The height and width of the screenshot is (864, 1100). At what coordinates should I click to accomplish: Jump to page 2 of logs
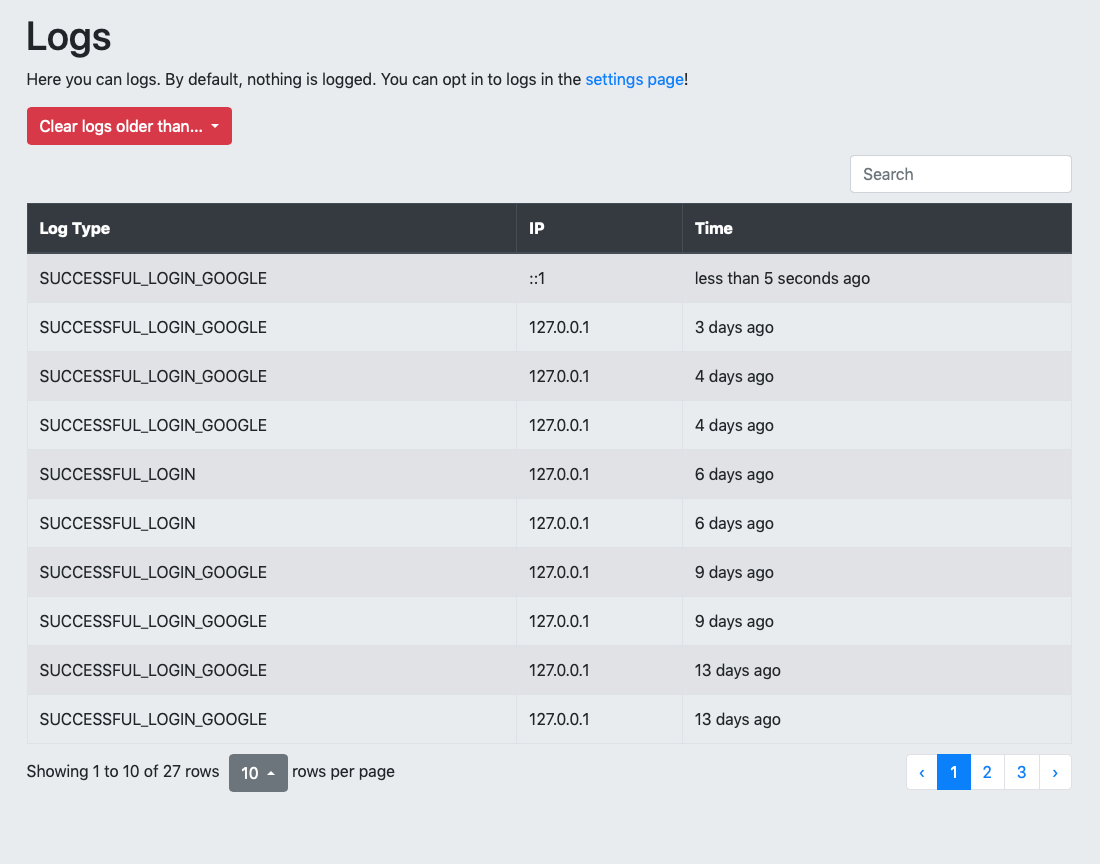tap(987, 772)
